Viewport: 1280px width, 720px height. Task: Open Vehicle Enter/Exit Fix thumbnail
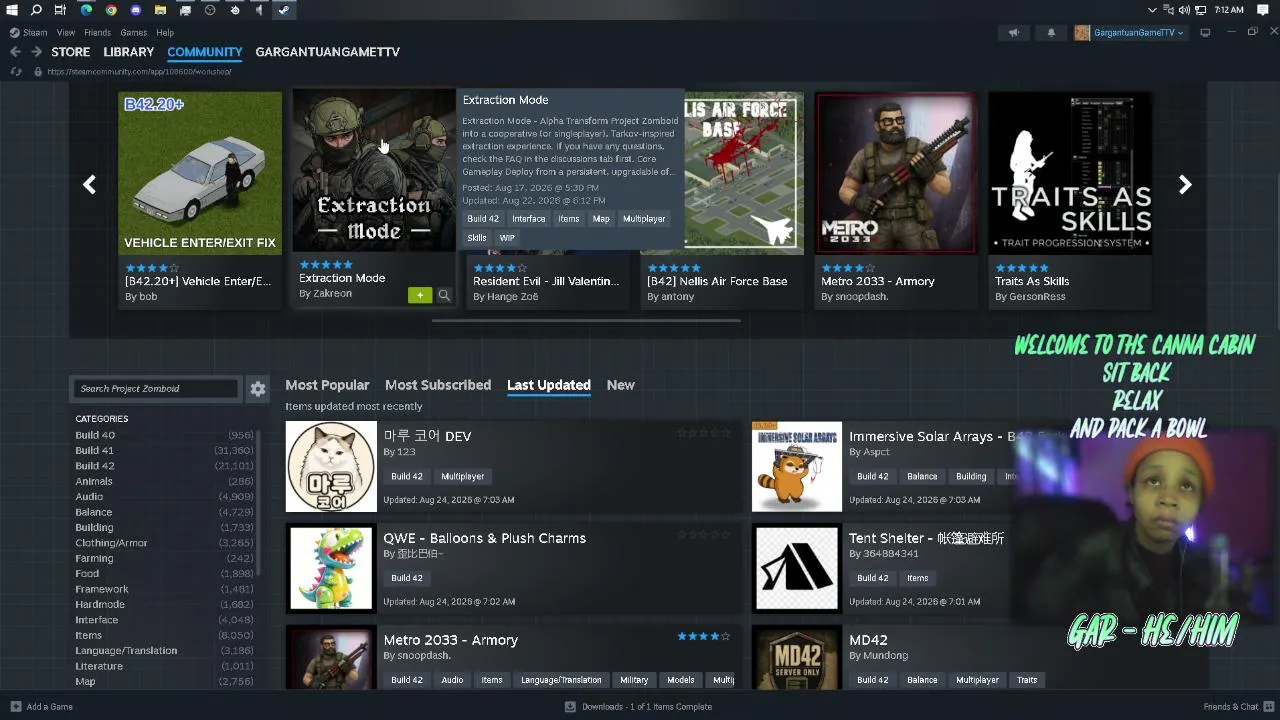tap(200, 173)
